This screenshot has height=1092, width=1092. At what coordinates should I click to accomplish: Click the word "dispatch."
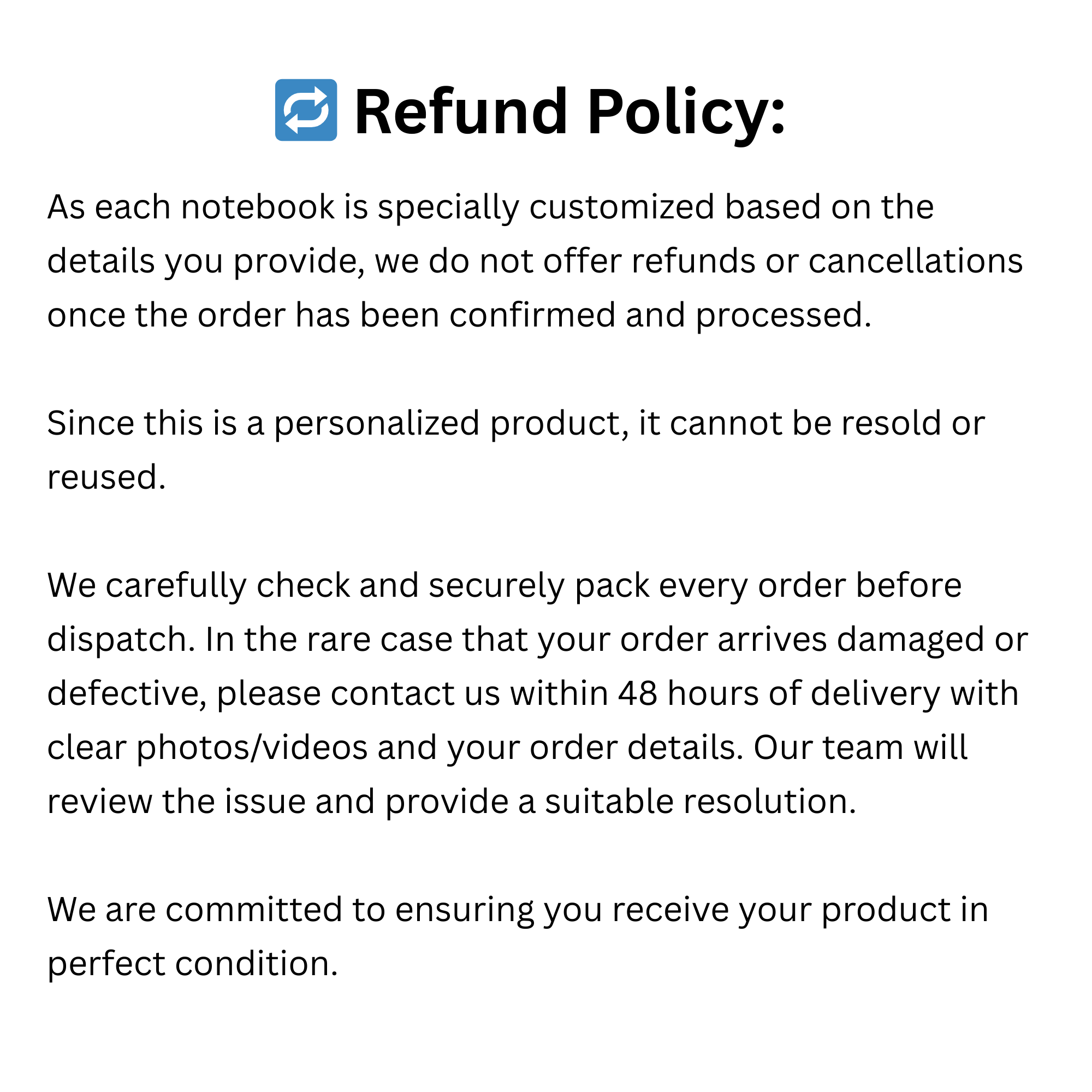[x=120, y=639]
